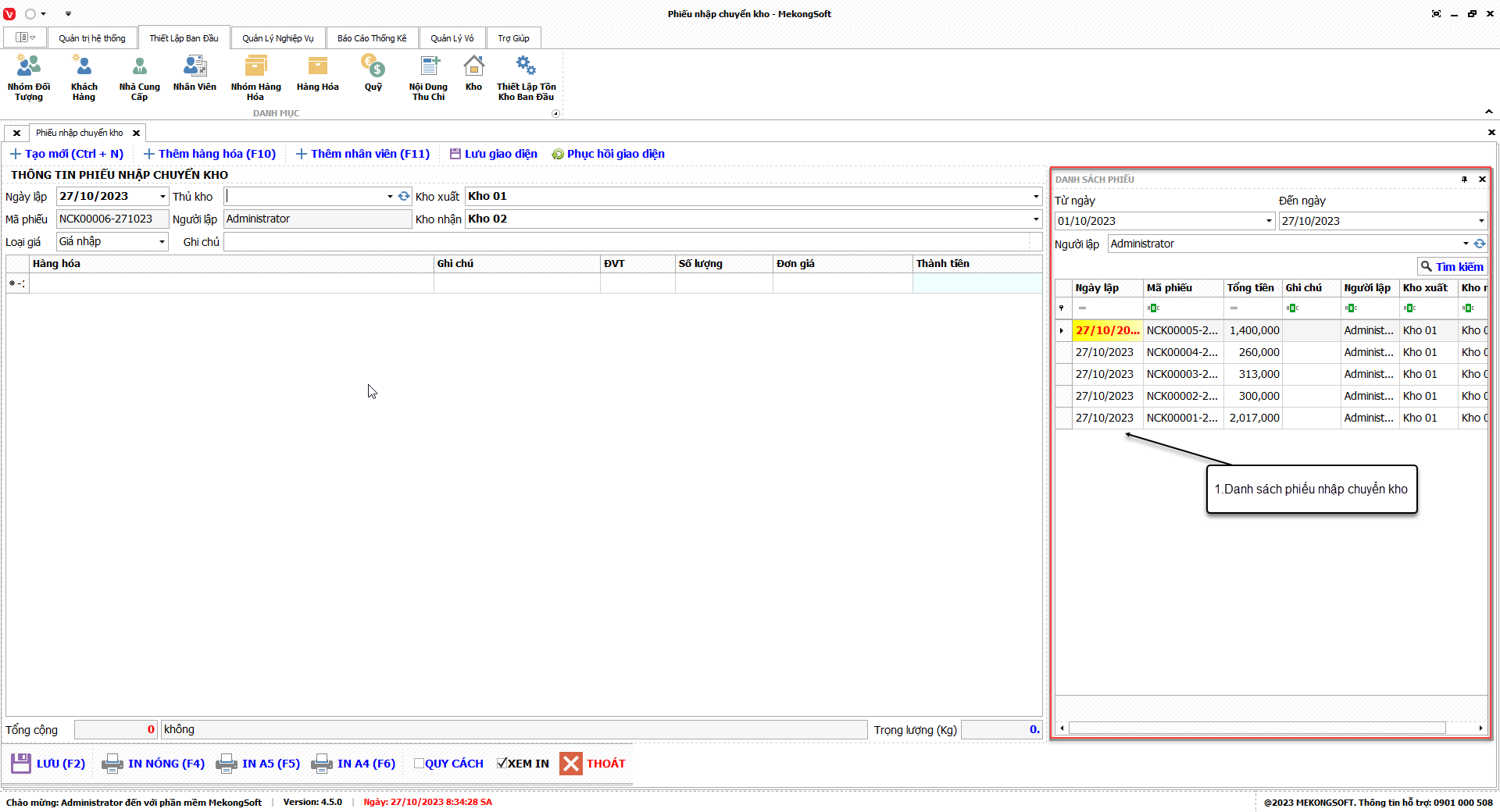Click refresh icon next to Thủ kho
Screen dimensions: 1500x812
tap(404, 197)
